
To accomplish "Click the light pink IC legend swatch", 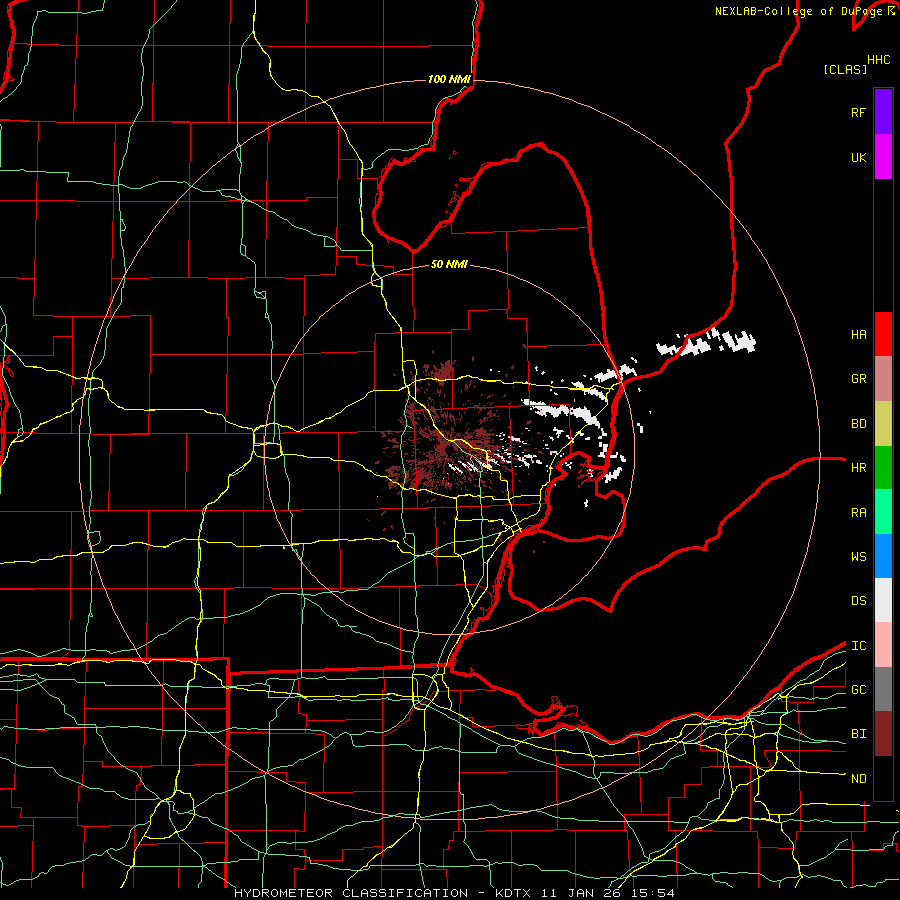I will click(x=883, y=645).
